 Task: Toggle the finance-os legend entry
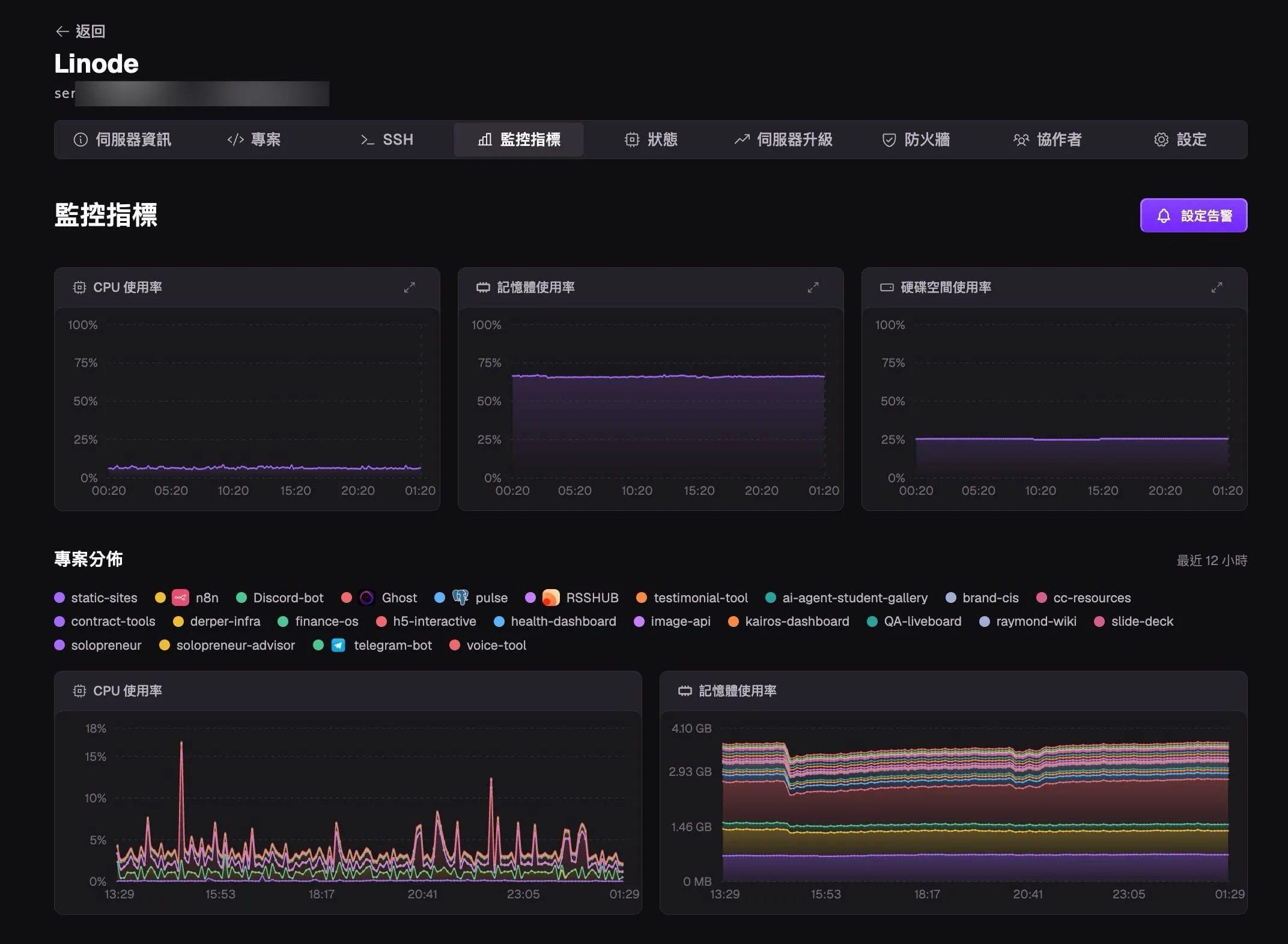click(x=318, y=621)
